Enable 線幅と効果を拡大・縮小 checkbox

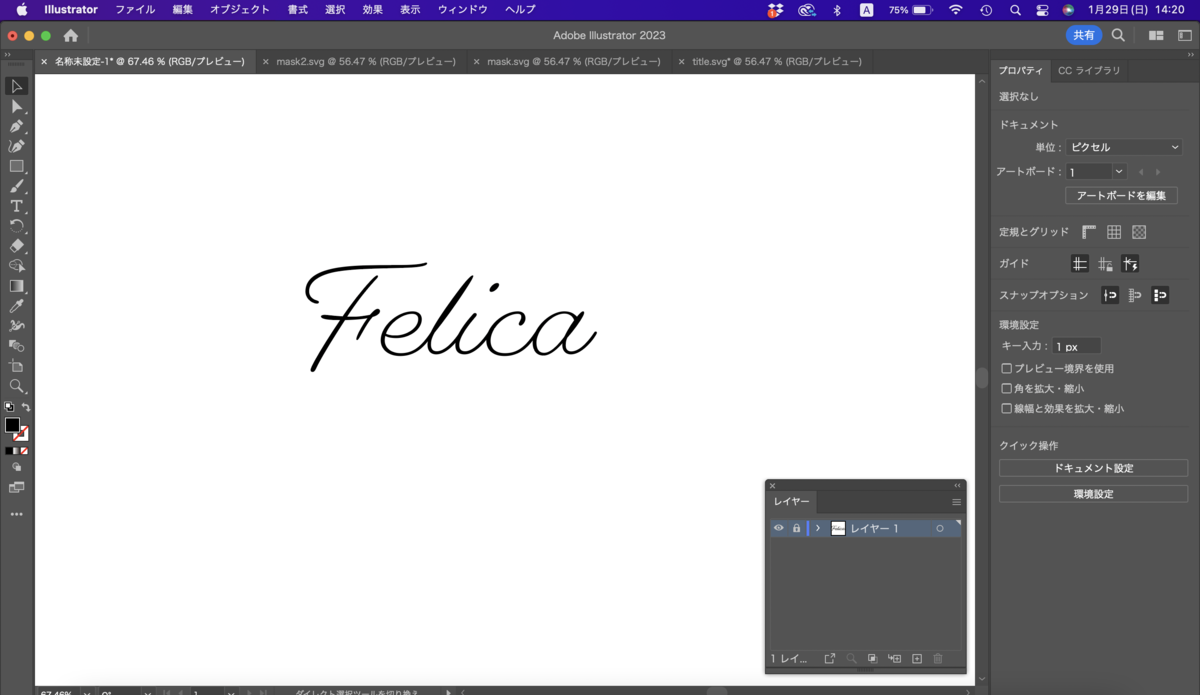tap(1007, 409)
